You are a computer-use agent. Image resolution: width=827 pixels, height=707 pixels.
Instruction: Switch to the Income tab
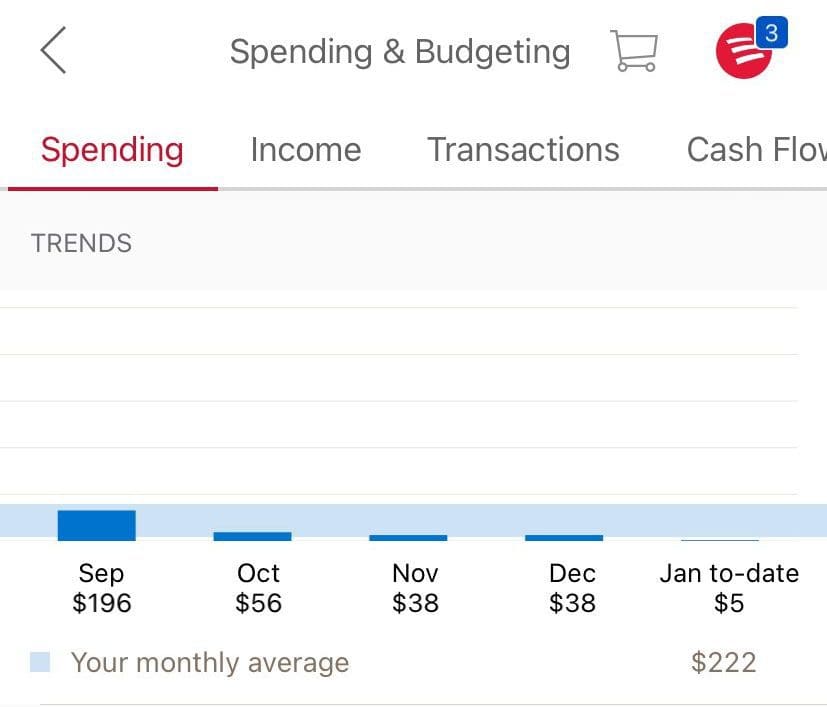coord(306,149)
